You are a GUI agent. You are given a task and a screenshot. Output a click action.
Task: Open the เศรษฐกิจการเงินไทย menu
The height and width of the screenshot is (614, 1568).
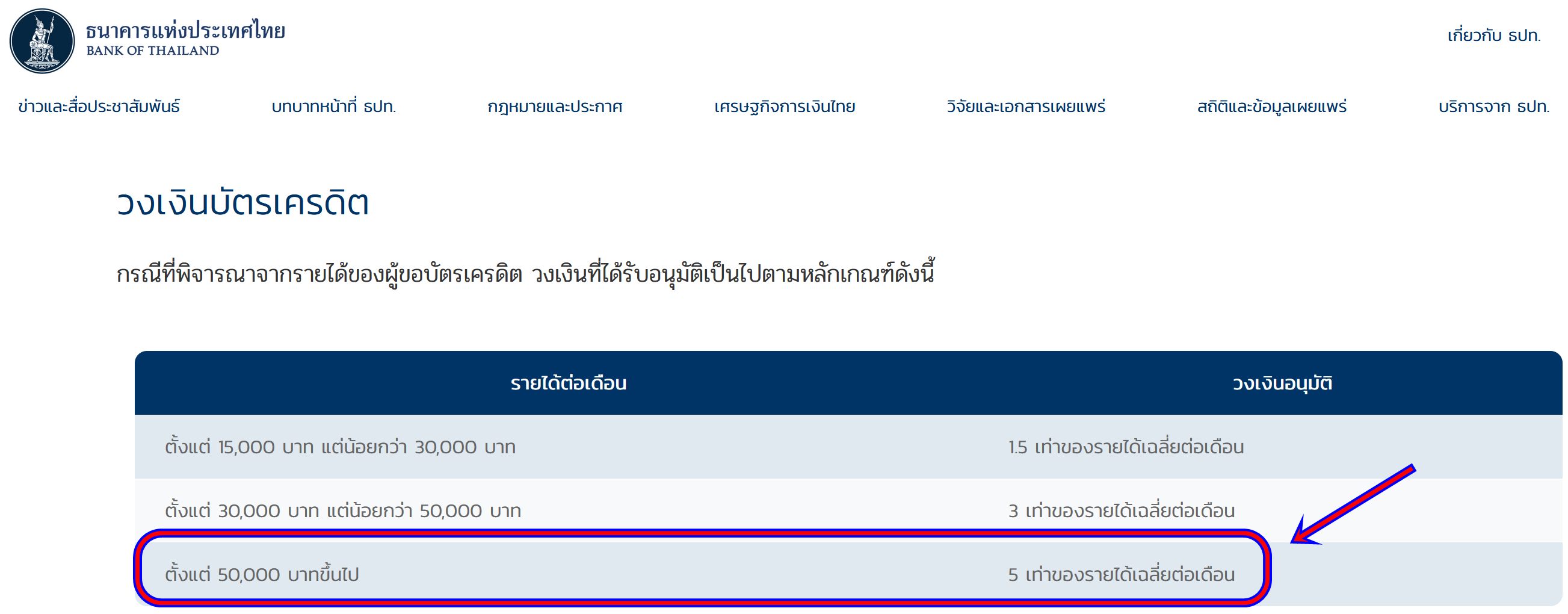[x=785, y=107]
